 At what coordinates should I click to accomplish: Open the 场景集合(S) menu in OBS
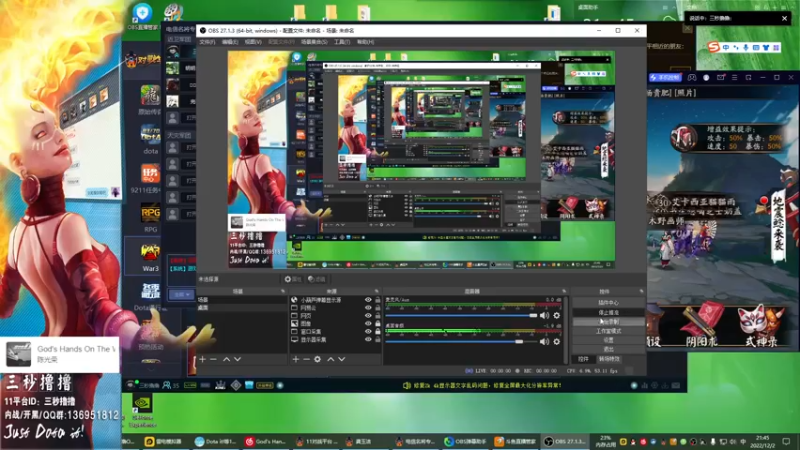click(314, 42)
